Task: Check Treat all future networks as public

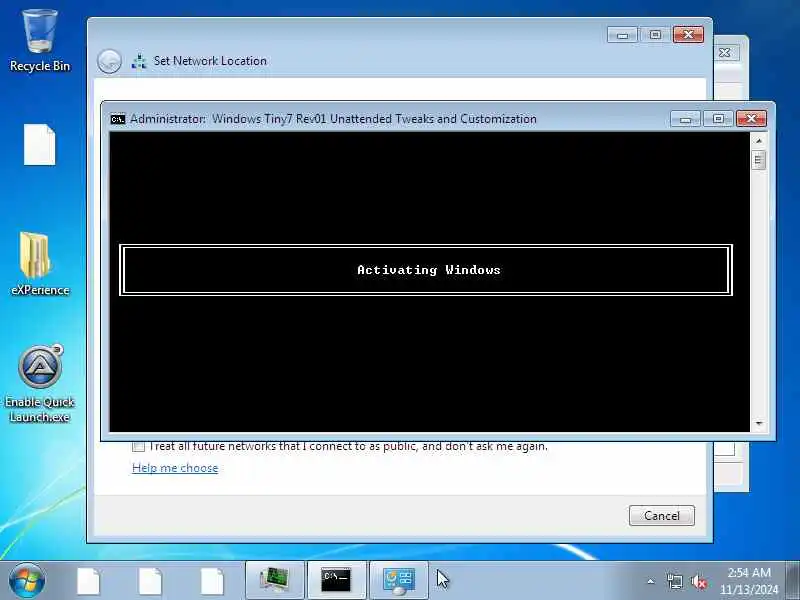Action: (x=138, y=446)
